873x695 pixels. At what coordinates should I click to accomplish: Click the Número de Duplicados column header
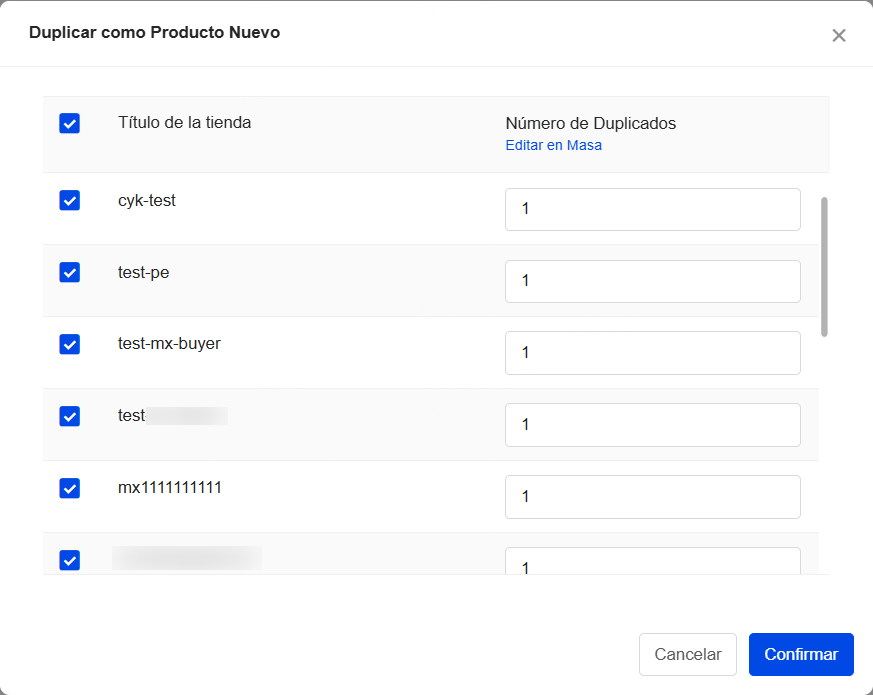coord(590,124)
